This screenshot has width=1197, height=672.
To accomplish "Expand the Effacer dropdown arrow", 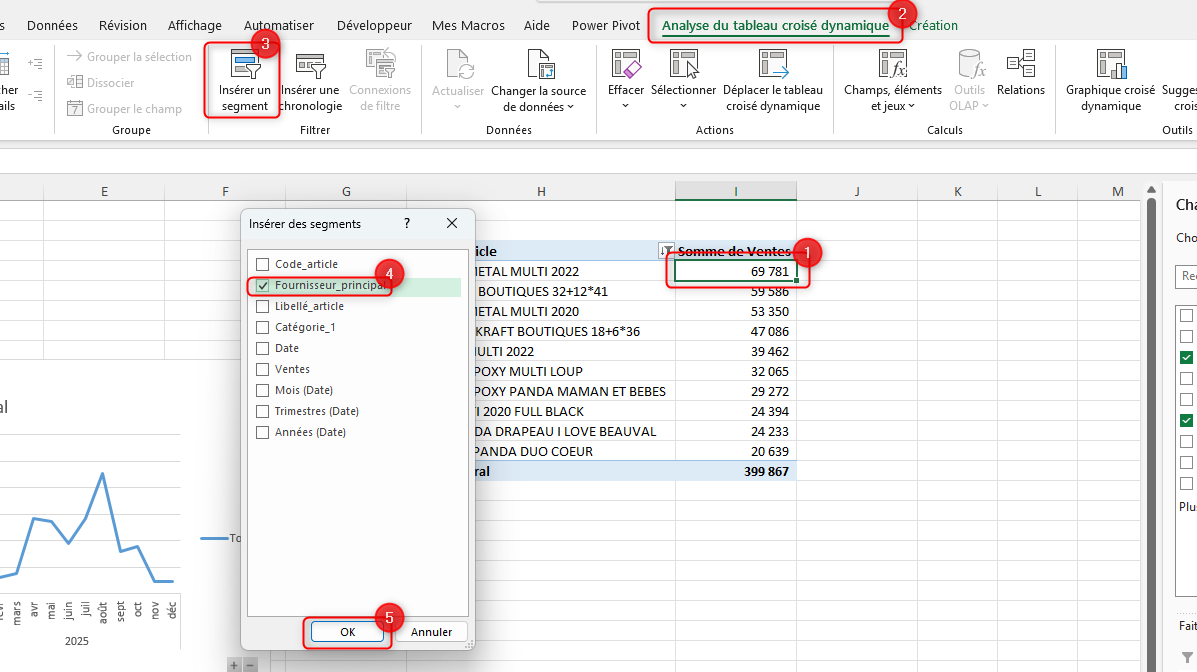I will click(625, 106).
